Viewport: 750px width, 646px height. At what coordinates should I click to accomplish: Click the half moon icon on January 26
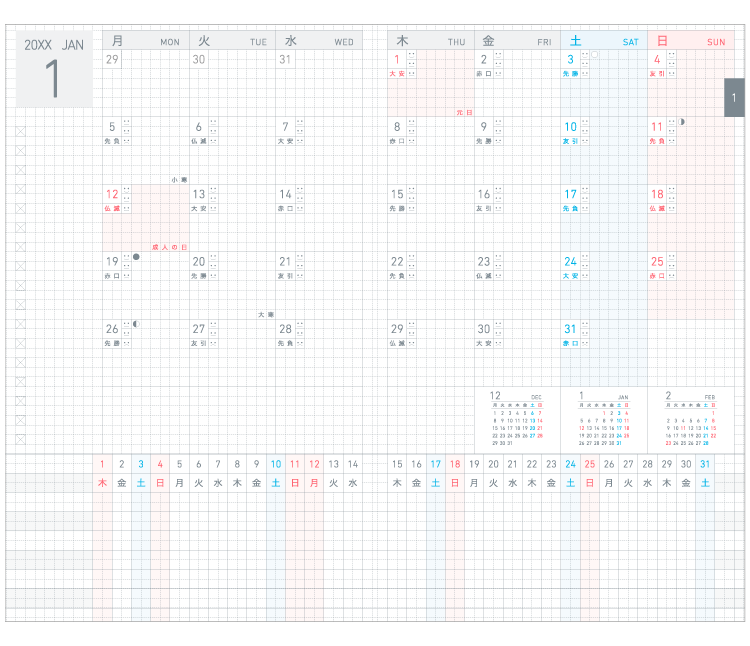[x=136, y=324]
